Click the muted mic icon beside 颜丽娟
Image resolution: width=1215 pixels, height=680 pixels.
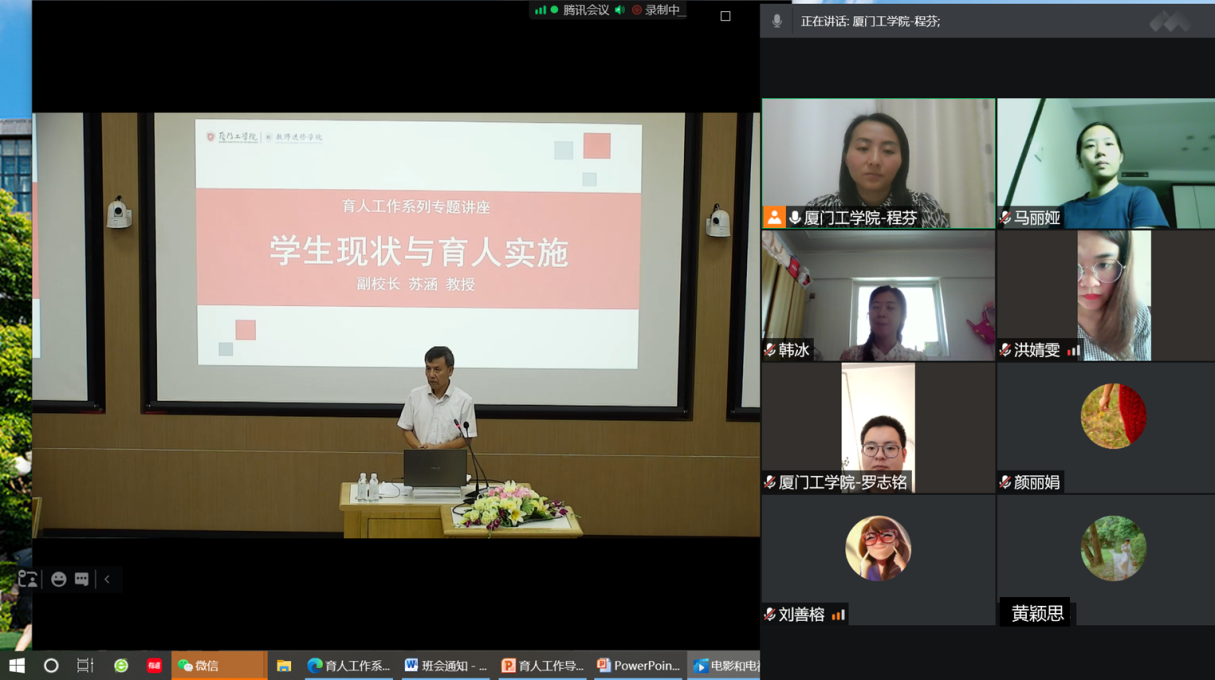[x=1005, y=482]
